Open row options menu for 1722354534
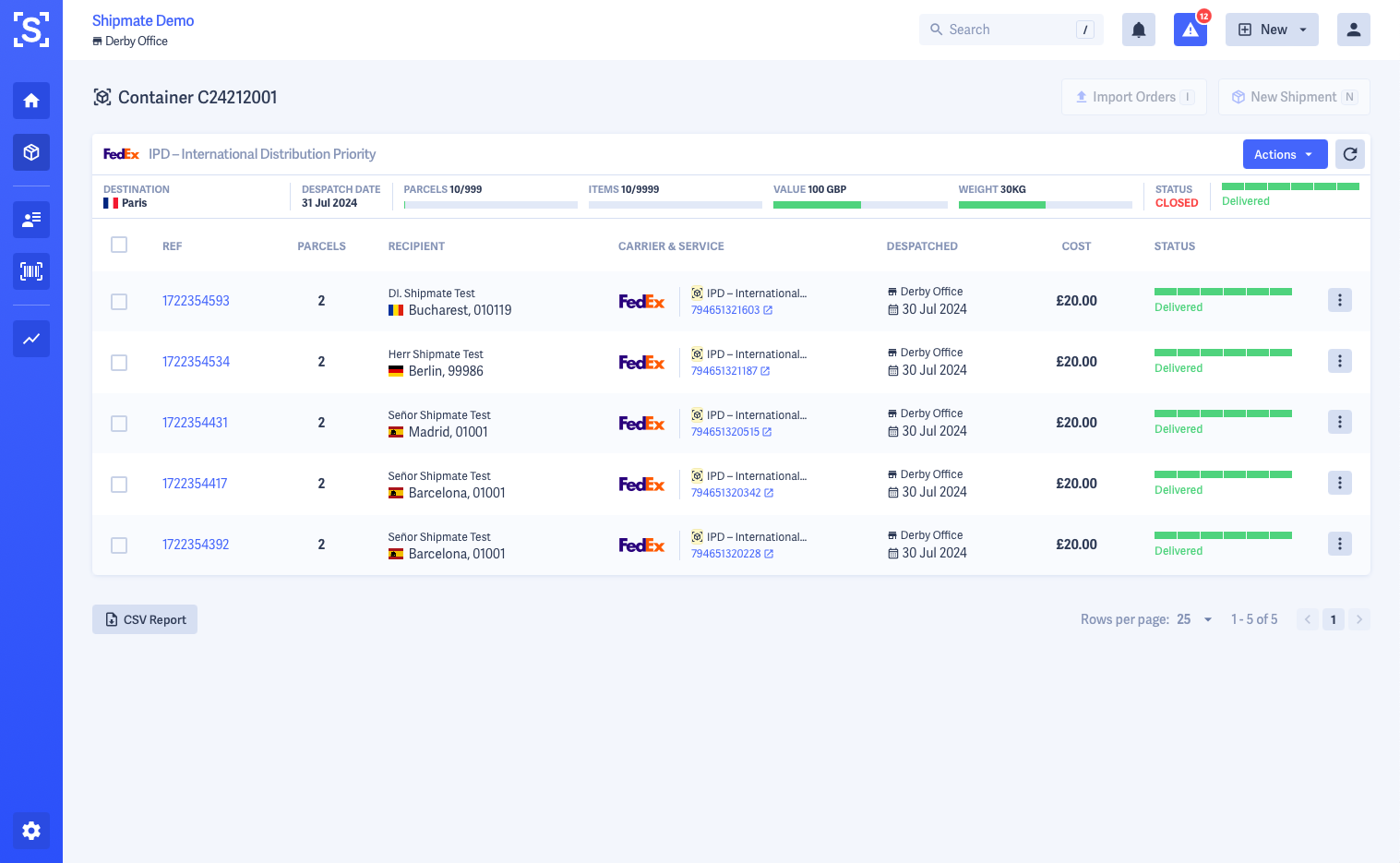The height and width of the screenshot is (863, 1400). (x=1340, y=361)
